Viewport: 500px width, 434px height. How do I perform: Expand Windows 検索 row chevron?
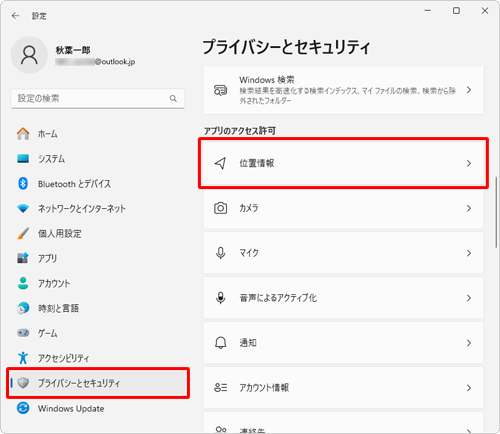pyautogui.click(x=469, y=90)
